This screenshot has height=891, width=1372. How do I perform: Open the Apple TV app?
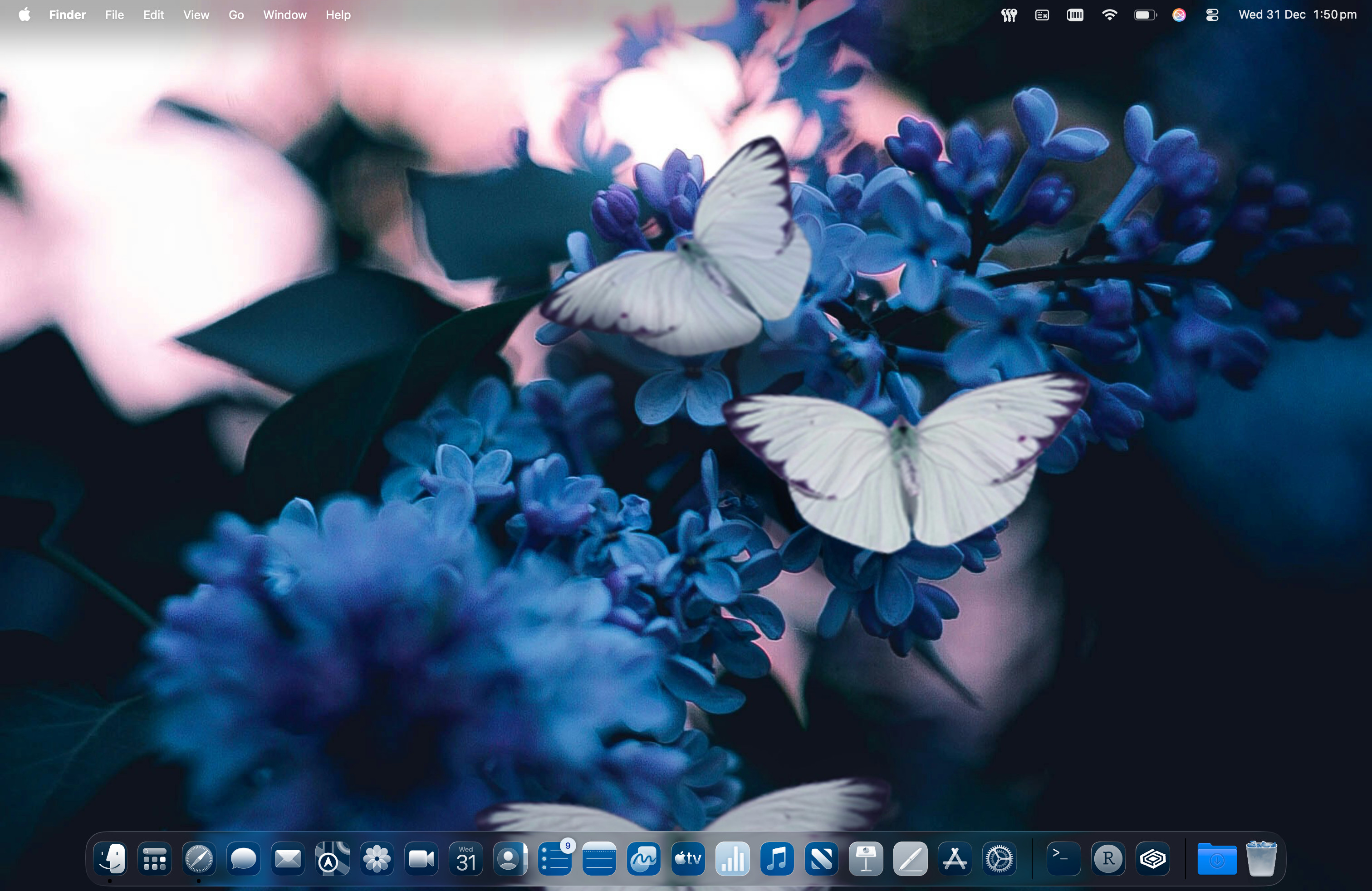click(x=688, y=859)
